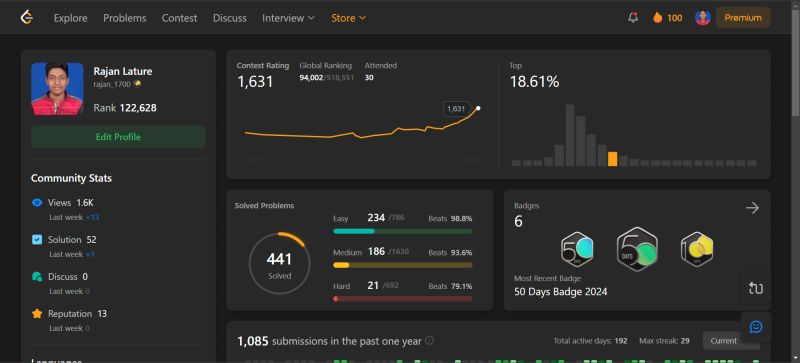Expand the Store dropdown menu
Image resolution: width=800 pixels, height=363 pixels.
(x=348, y=18)
